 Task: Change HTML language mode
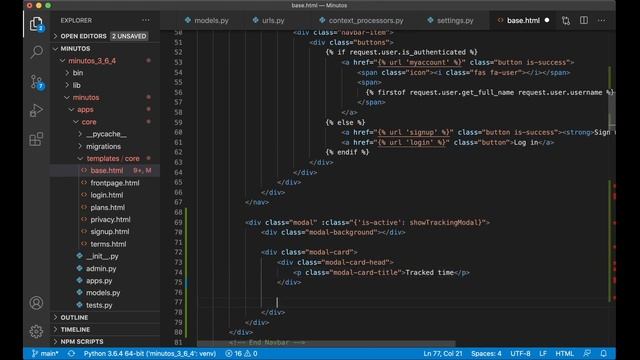click(x=564, y=353)
